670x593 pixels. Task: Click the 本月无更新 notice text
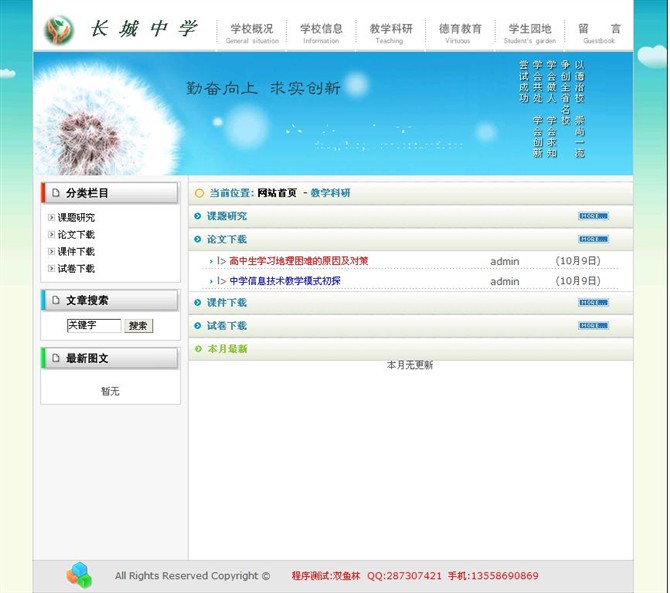[410, 365]
